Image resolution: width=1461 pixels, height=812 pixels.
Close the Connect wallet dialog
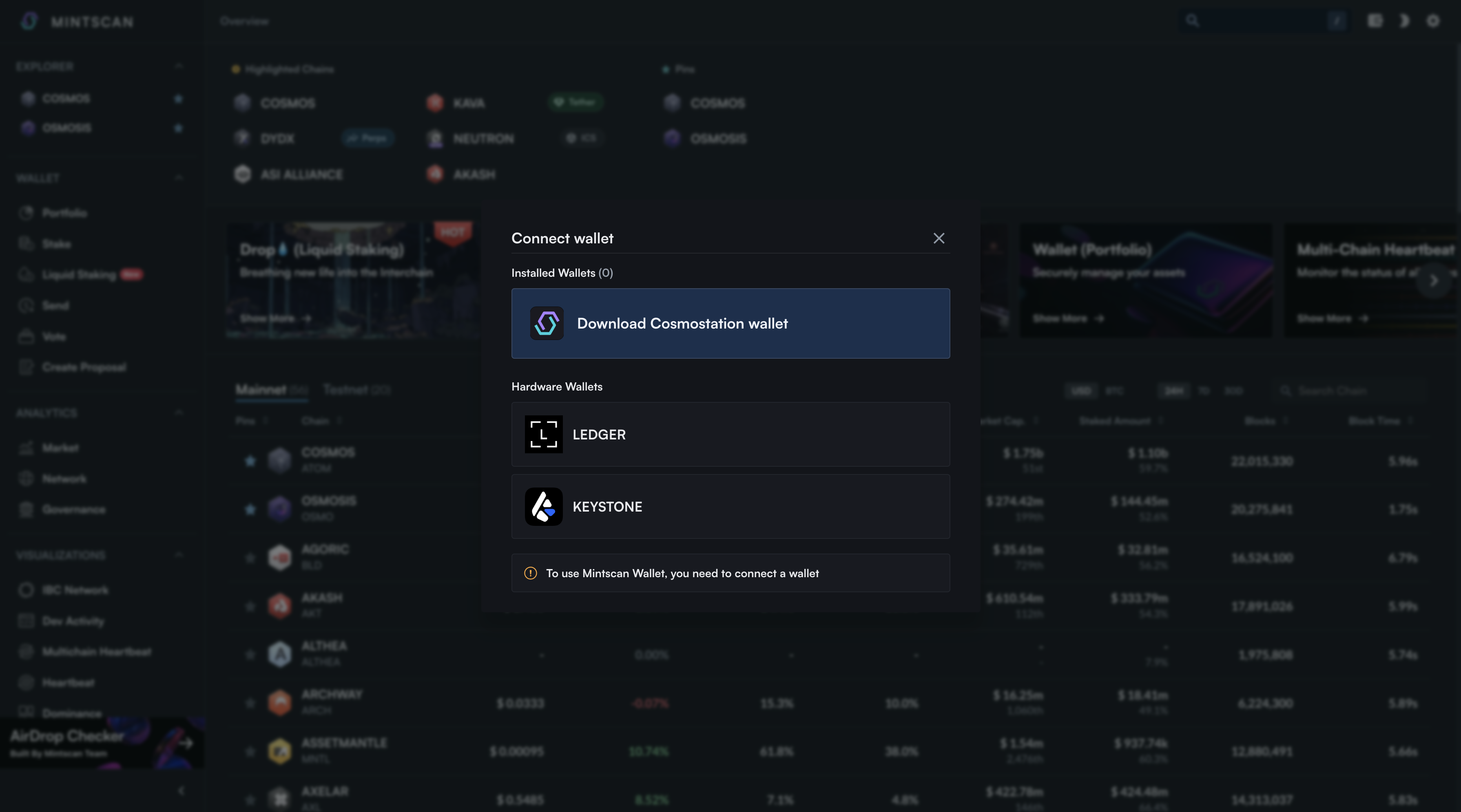(939, 238)
